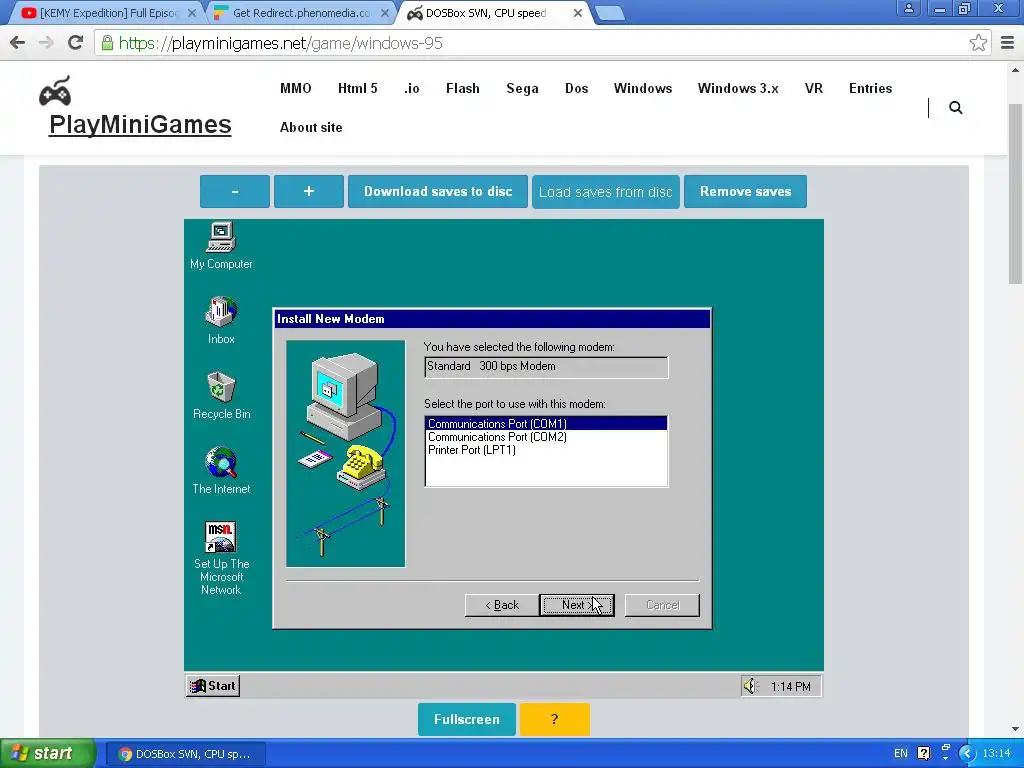Reload the page in Chrome
The image size is (1024, 768).
coord(75,43)
